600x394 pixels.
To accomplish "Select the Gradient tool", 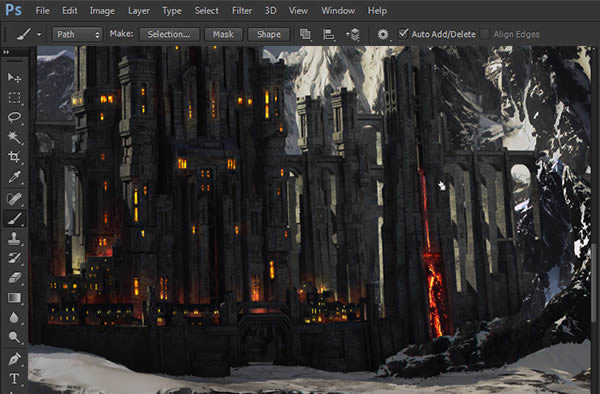I will (x=14, y=298).
